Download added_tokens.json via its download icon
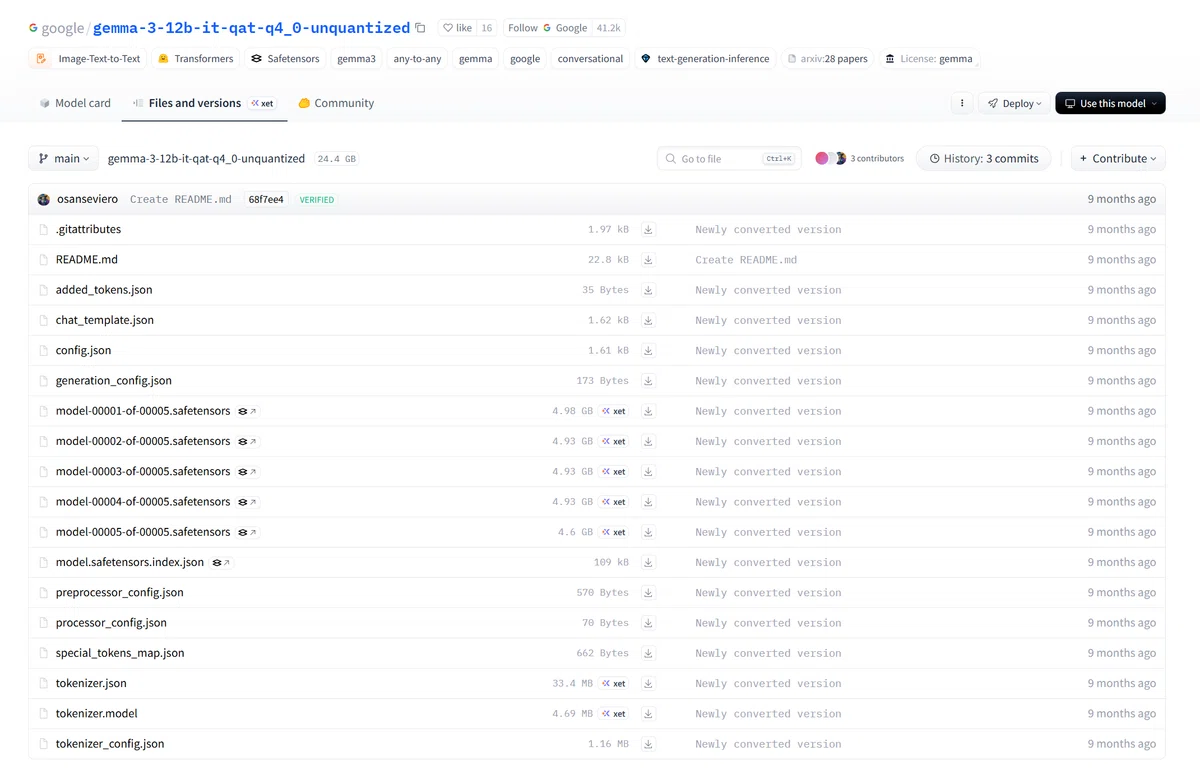Image resolution: width=1200 pixels, height=780 pixels. [648, 290]
